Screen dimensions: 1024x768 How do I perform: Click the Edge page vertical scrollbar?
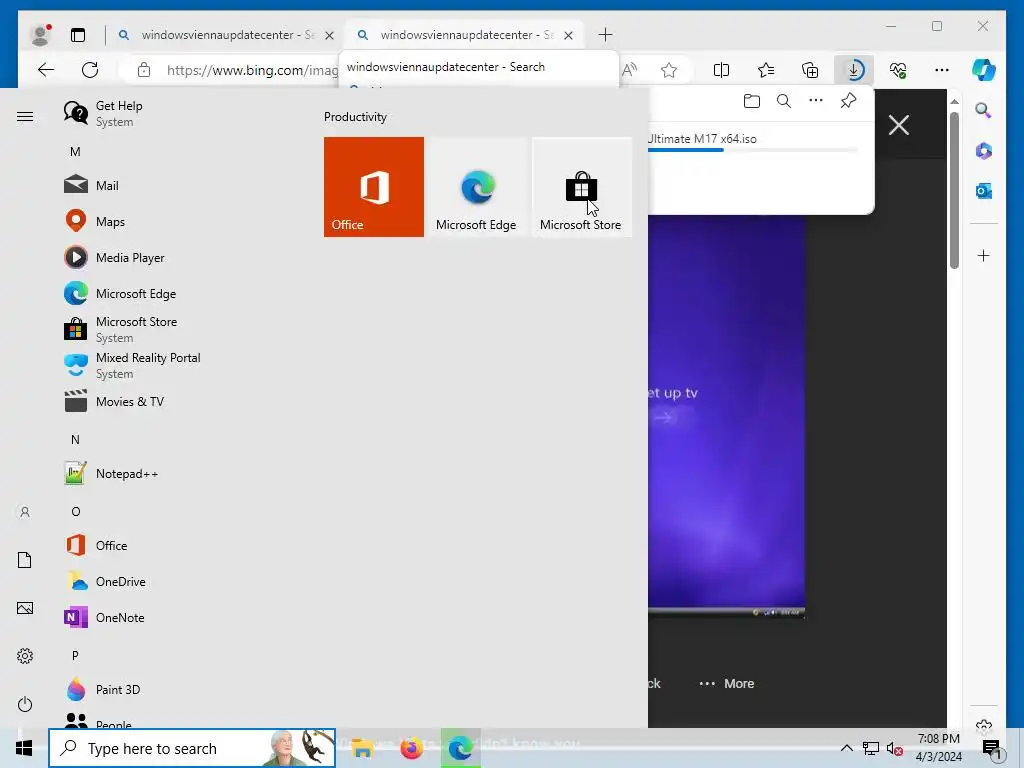[954, 189]
